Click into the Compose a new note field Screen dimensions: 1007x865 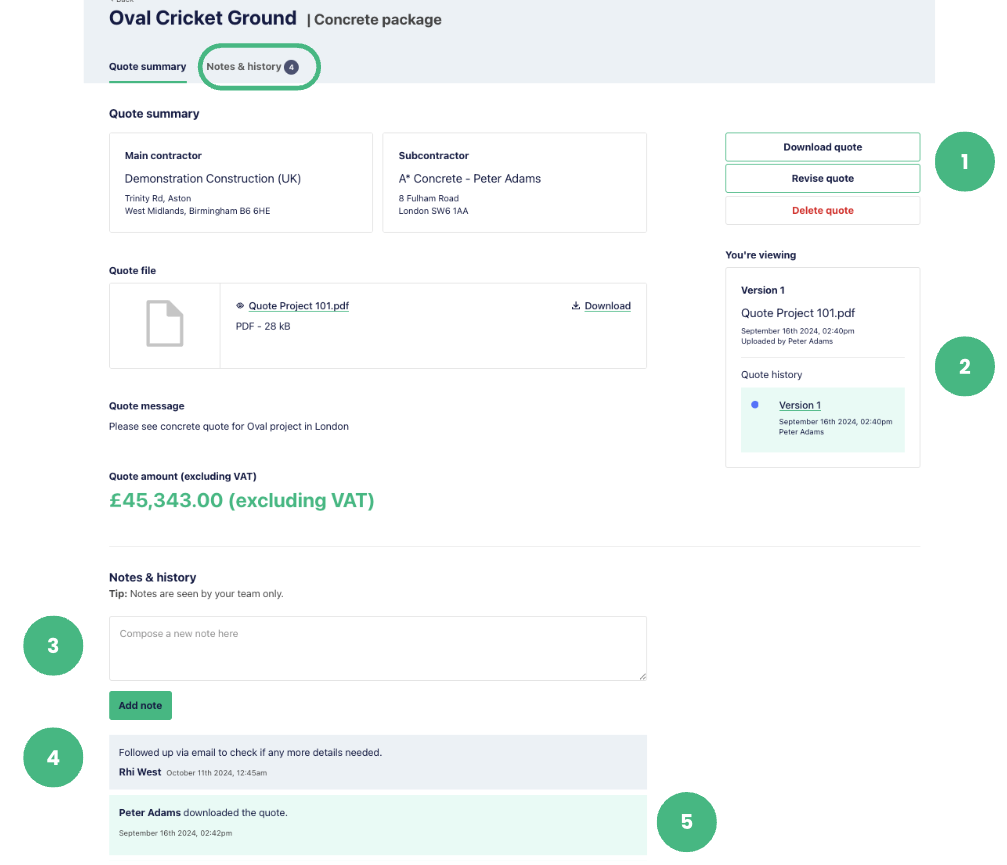click(x=378, y=649)
